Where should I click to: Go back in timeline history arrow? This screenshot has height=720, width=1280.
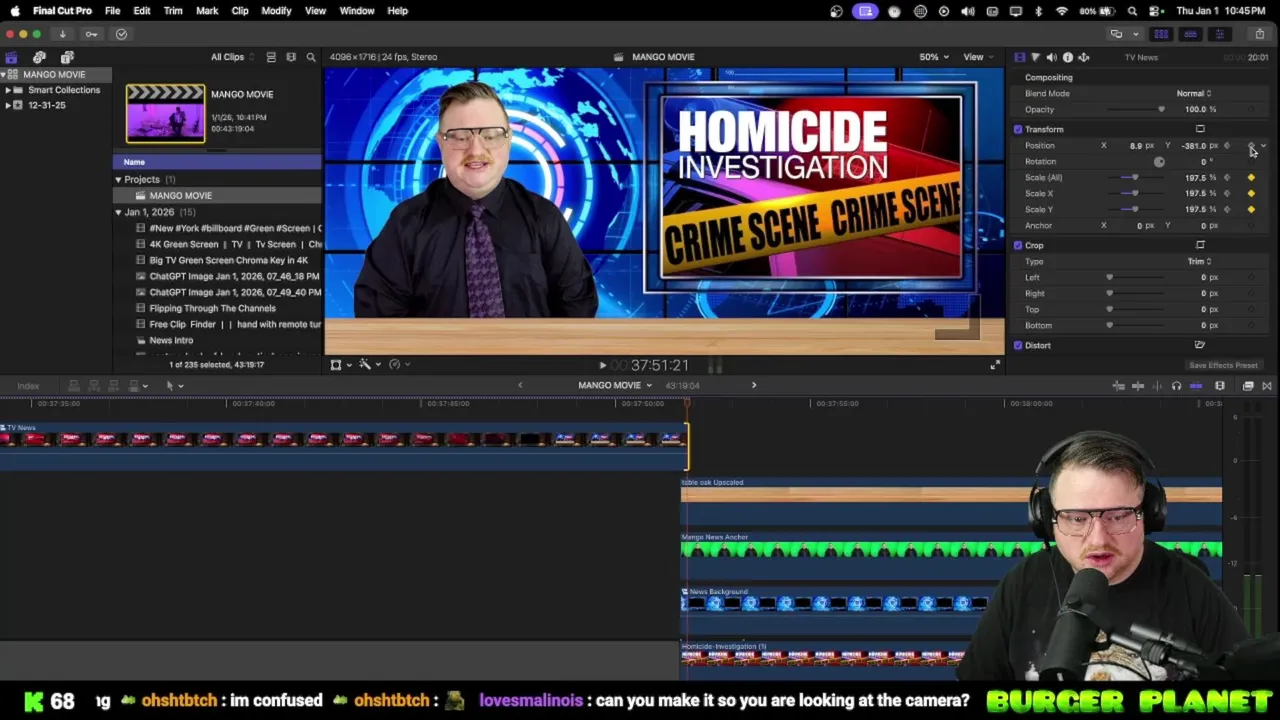pos(520,386)
